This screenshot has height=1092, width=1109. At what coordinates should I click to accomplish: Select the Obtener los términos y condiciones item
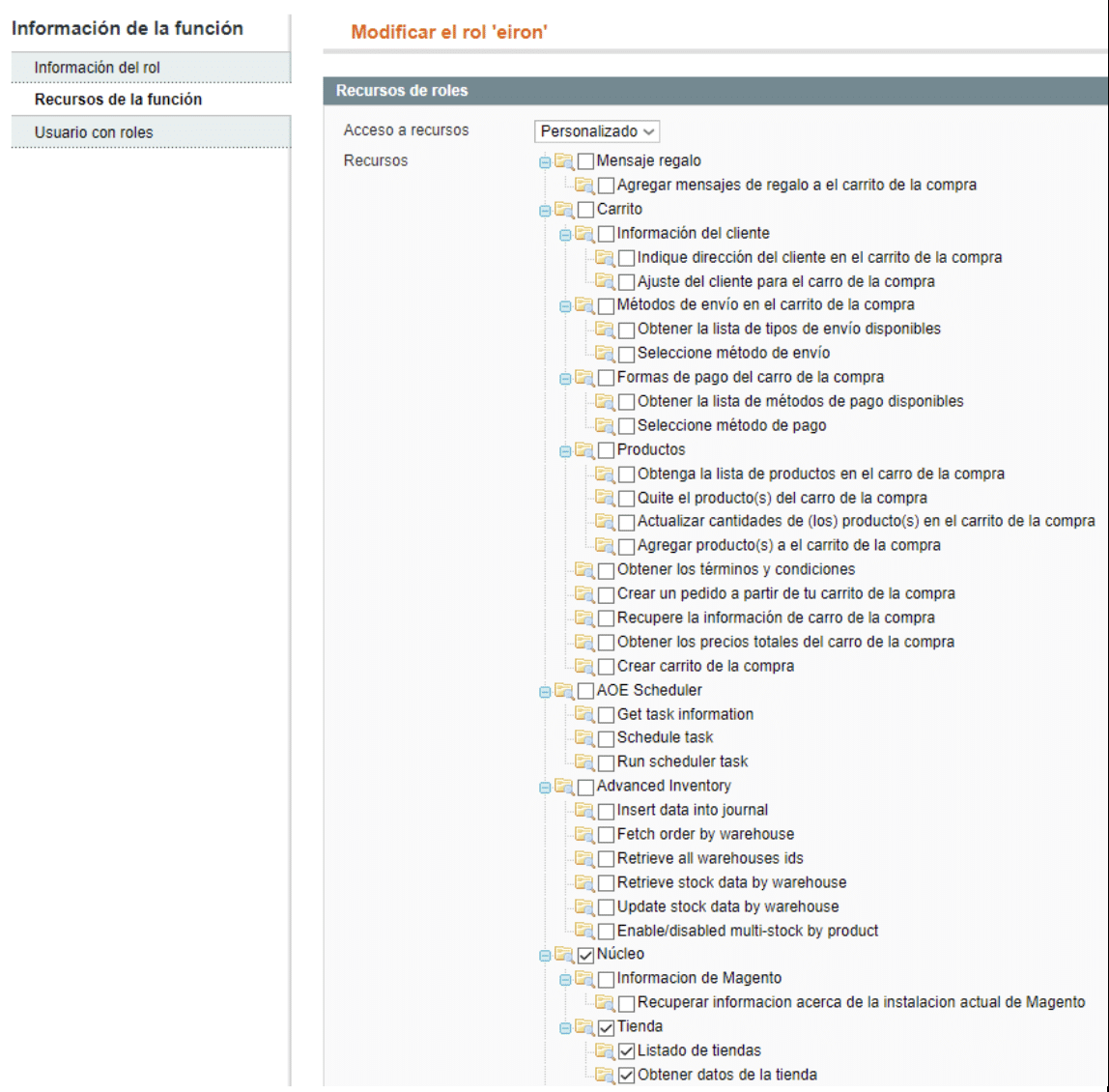coord(735,569)
